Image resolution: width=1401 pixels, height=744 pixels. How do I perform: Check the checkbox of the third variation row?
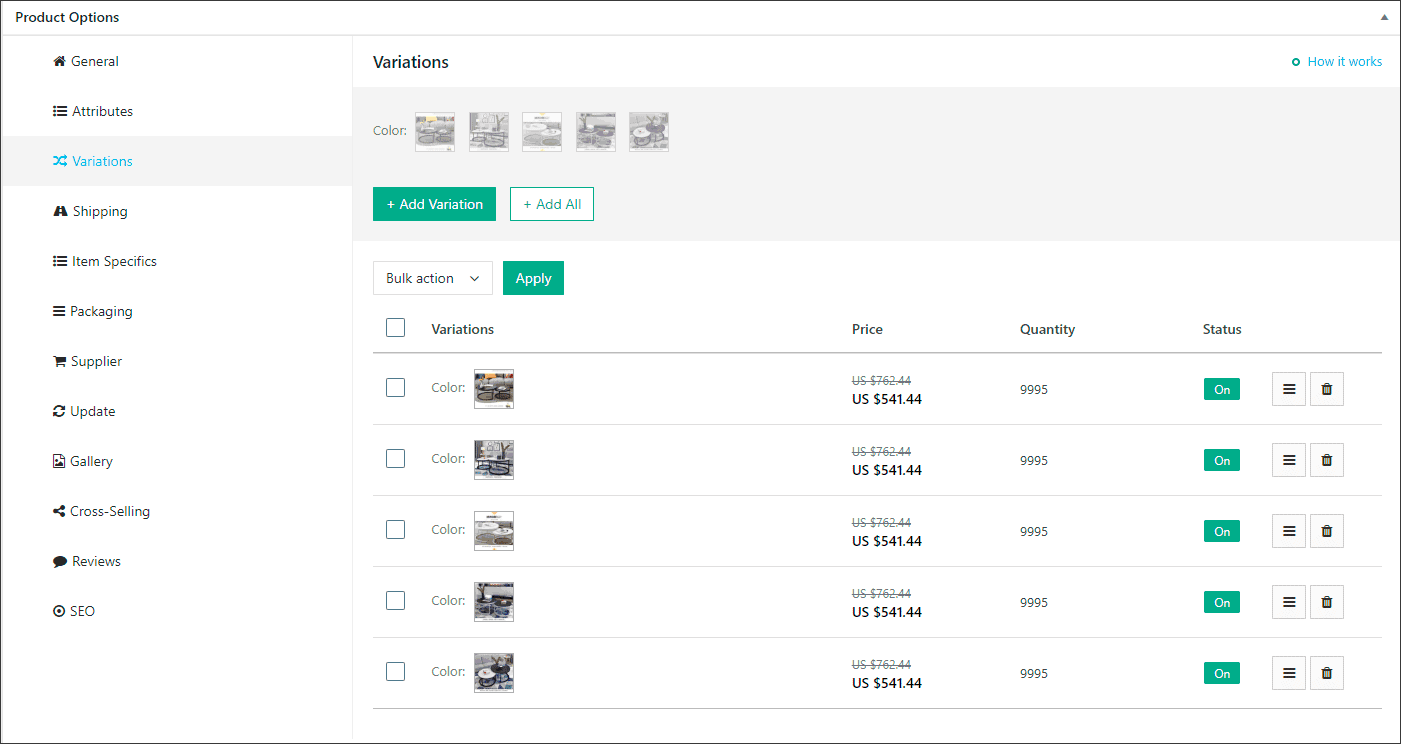(x=395, y=529)
